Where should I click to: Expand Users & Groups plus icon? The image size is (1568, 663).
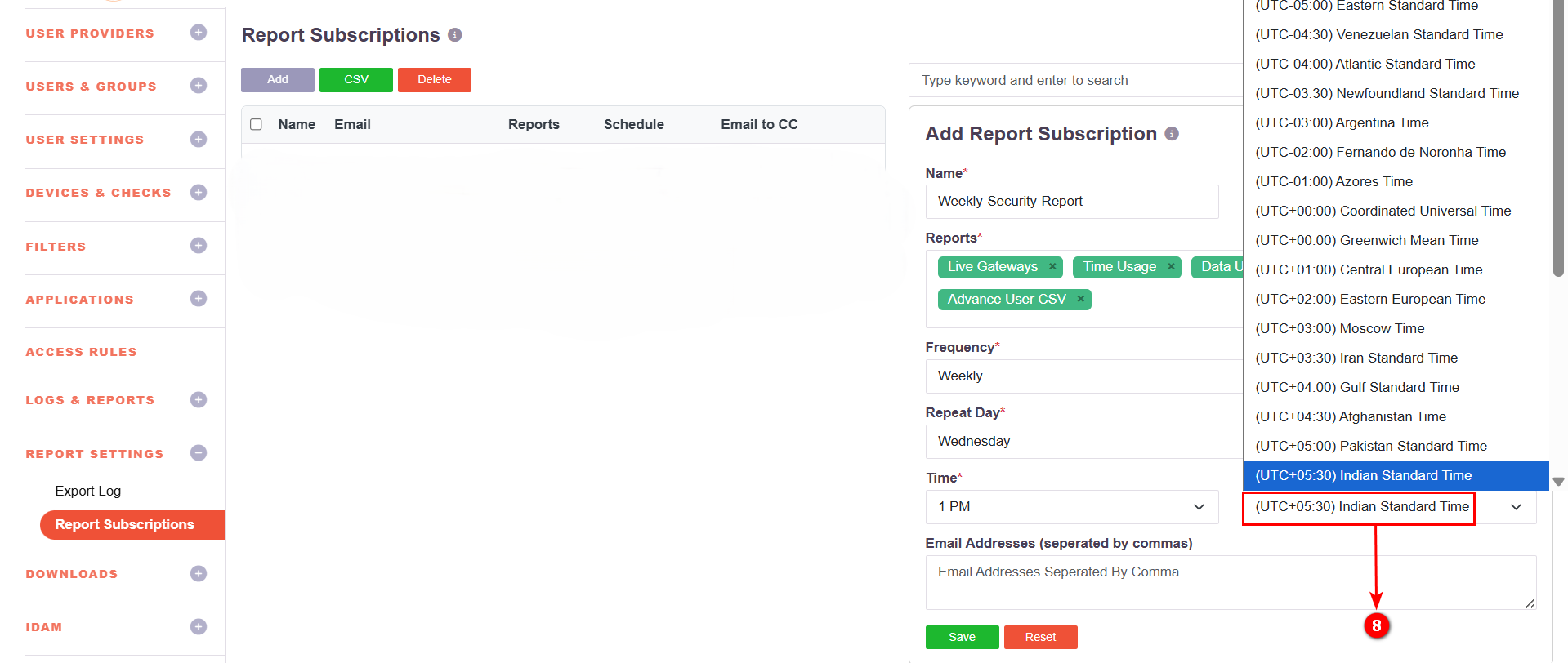coord(198,86)
